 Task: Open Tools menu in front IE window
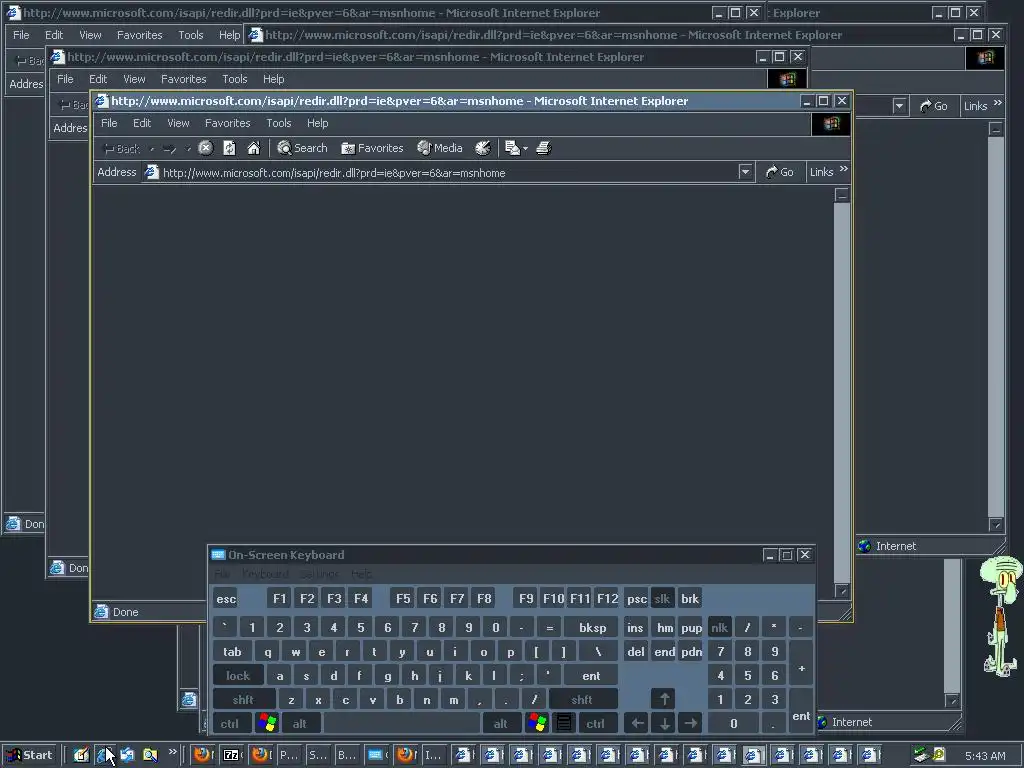(x=279, y=123)
